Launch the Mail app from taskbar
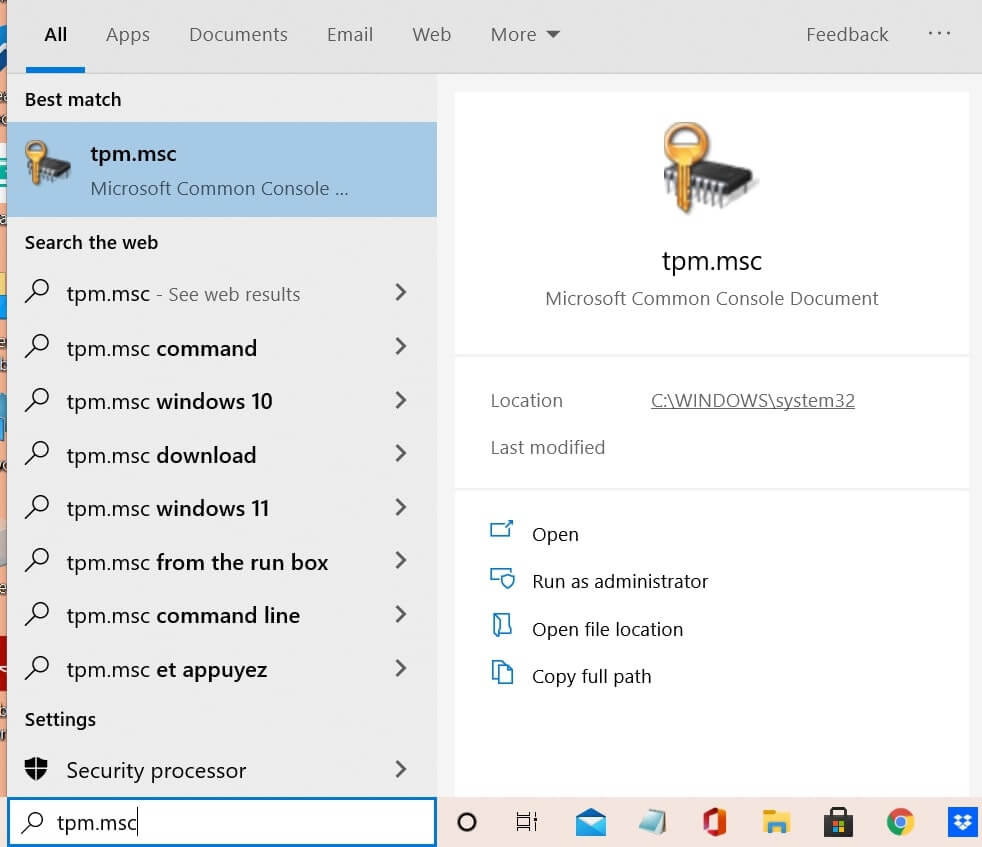The height and width of the screenshot is (847, 982). (591, 822)
